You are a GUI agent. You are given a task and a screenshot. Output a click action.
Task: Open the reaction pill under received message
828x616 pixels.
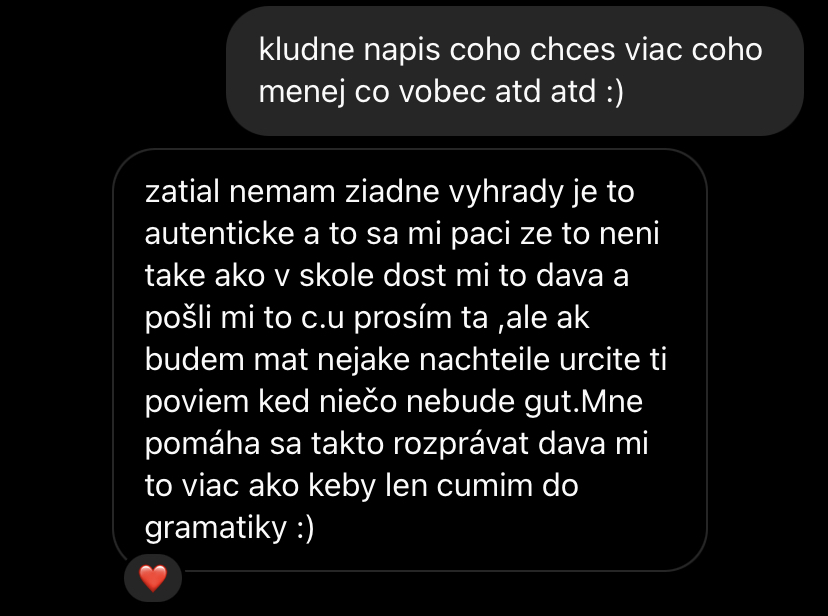153,578
